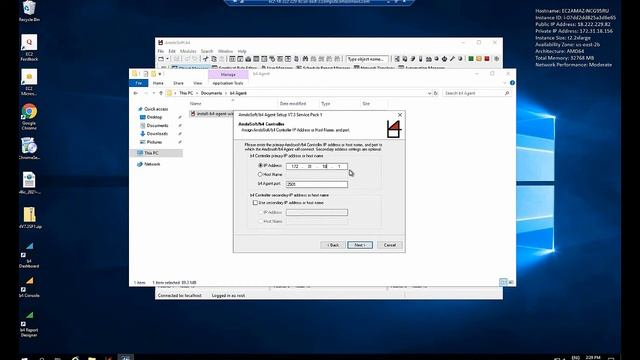The image size is (640, 360).
Task: Switch to details view icon in Explorer
Action: tap(503, 282)
